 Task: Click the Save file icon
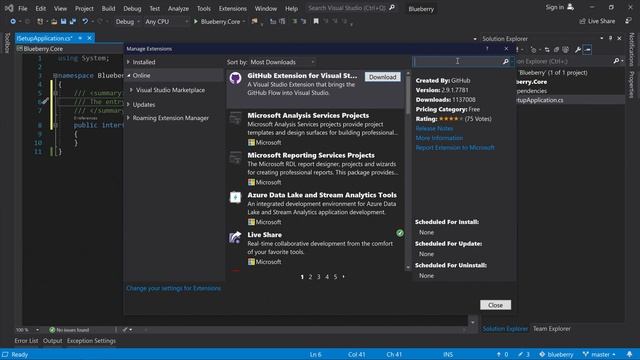(63, 21)
